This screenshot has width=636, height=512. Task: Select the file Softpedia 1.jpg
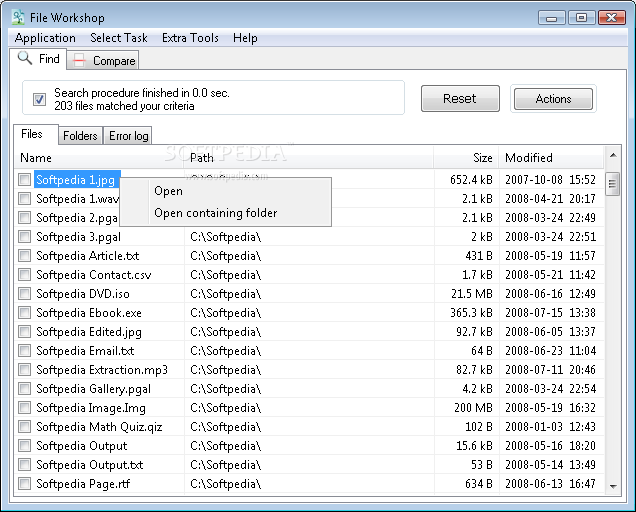point(75,180)
